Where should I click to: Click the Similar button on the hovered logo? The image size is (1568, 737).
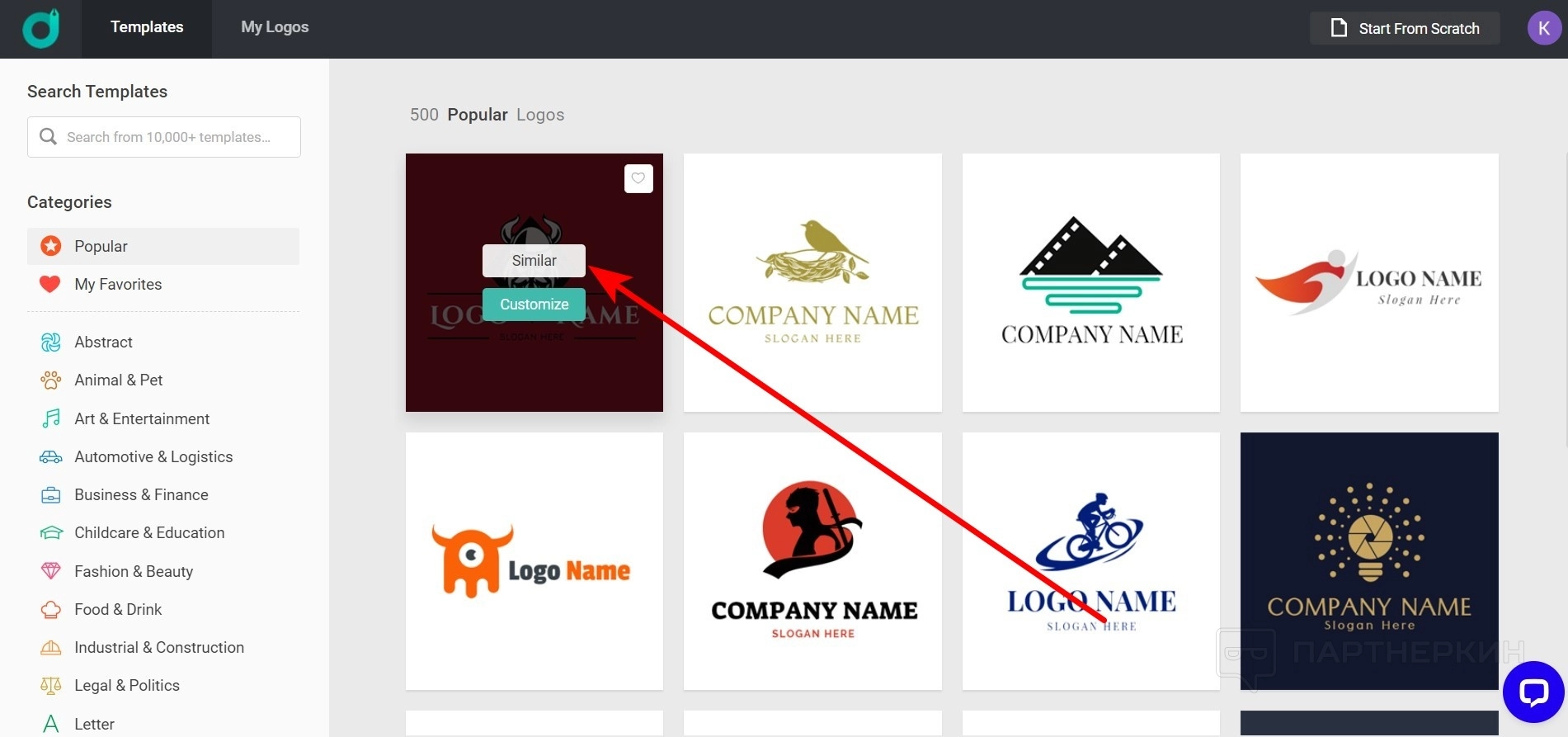click(534, 261)
